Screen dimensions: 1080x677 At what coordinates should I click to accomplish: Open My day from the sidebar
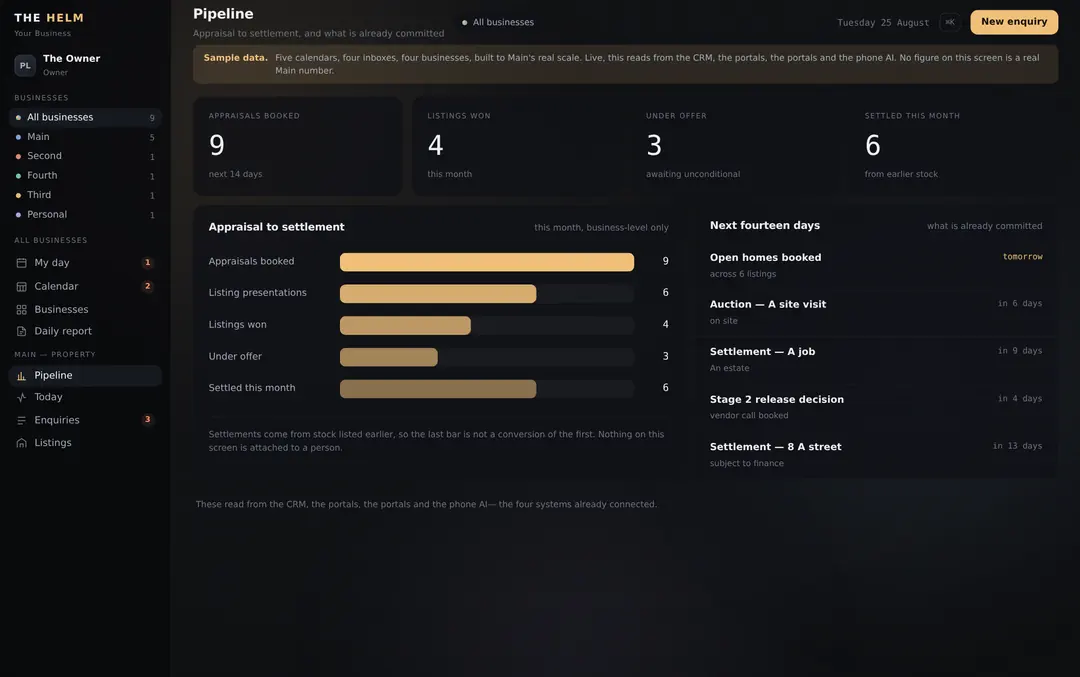pyautogui.click(x=85, y=262)
